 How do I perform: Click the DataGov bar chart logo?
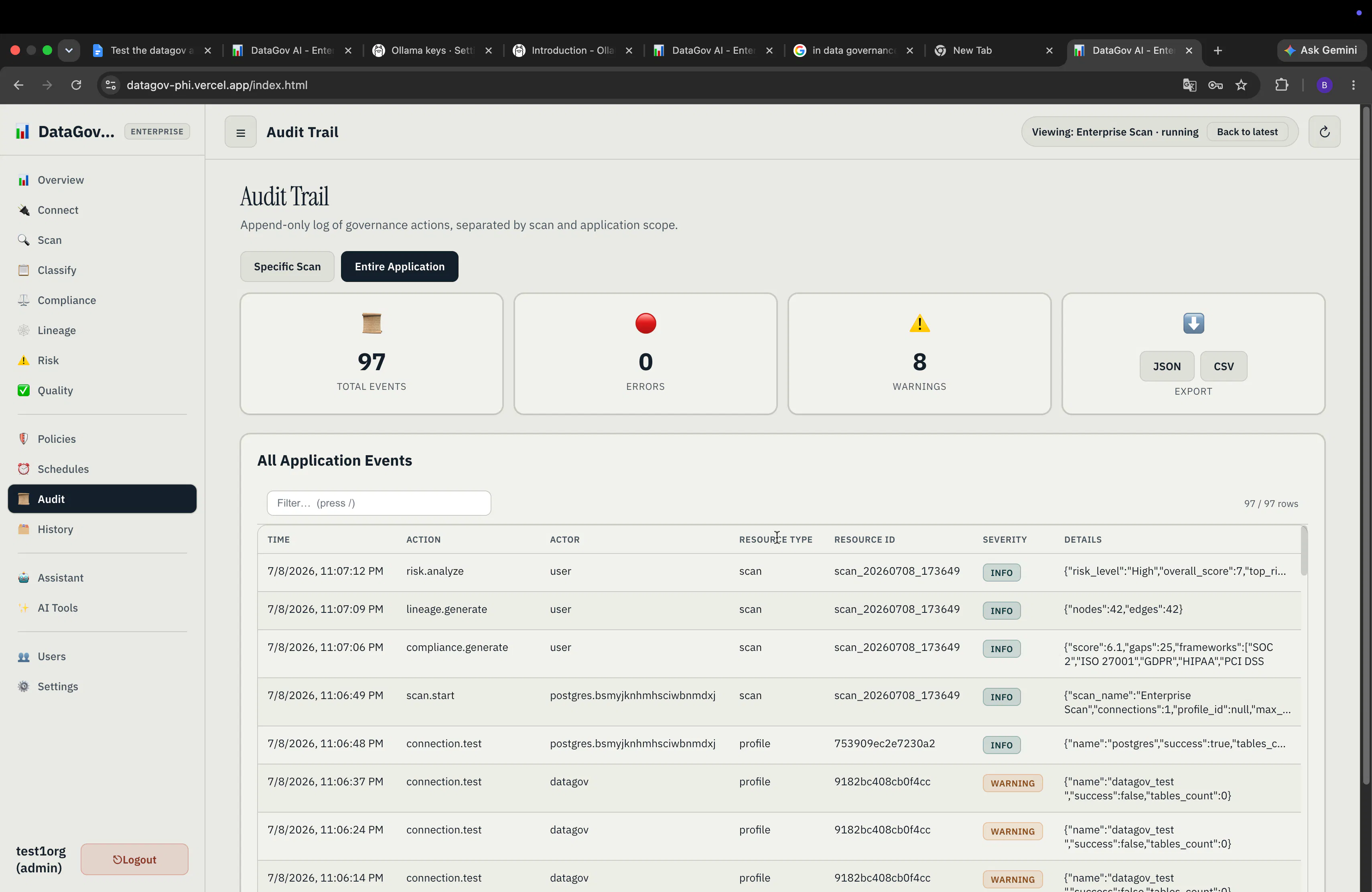pos(22,132)
